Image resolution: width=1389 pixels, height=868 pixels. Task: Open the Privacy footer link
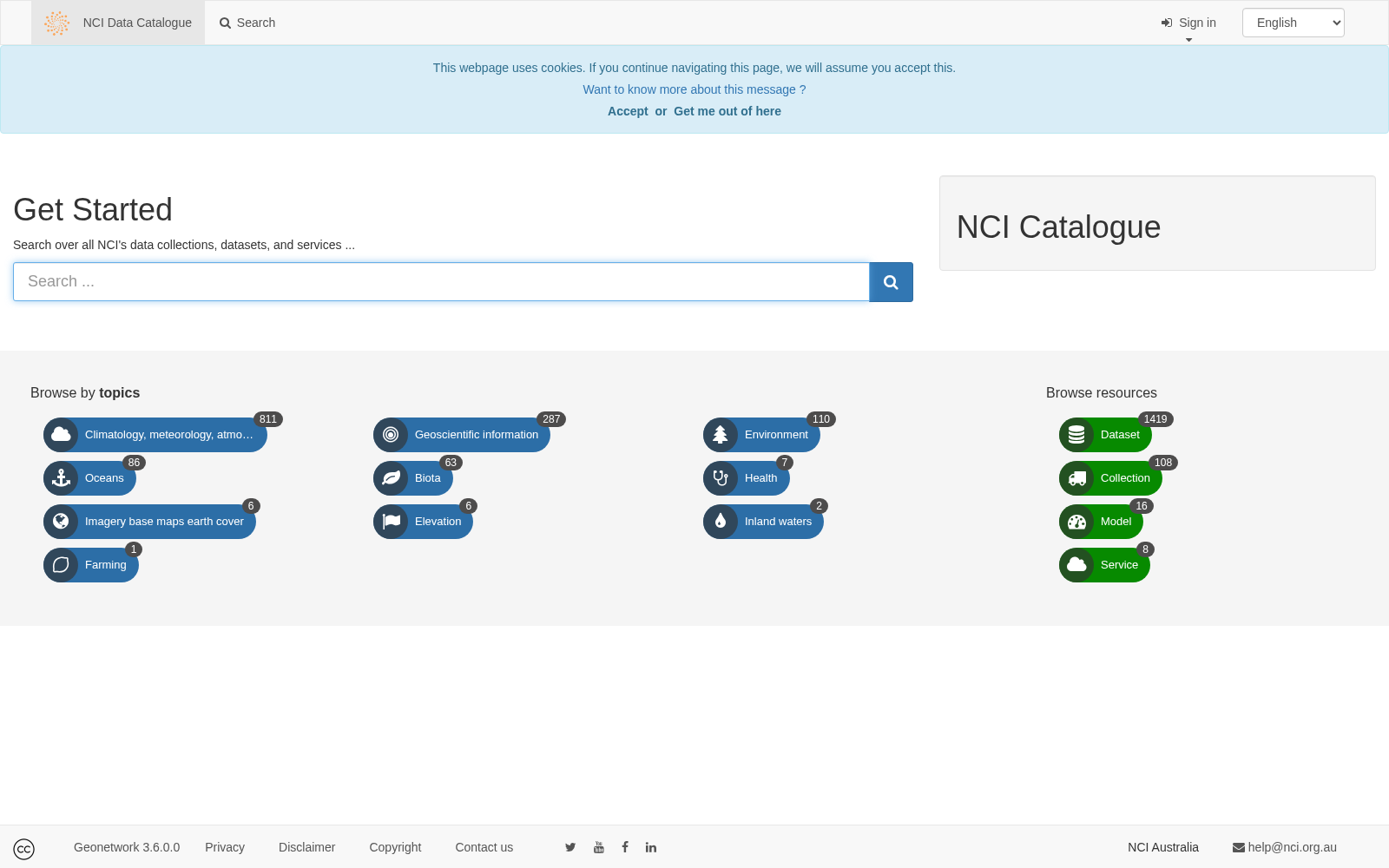(x=225, y=847)
